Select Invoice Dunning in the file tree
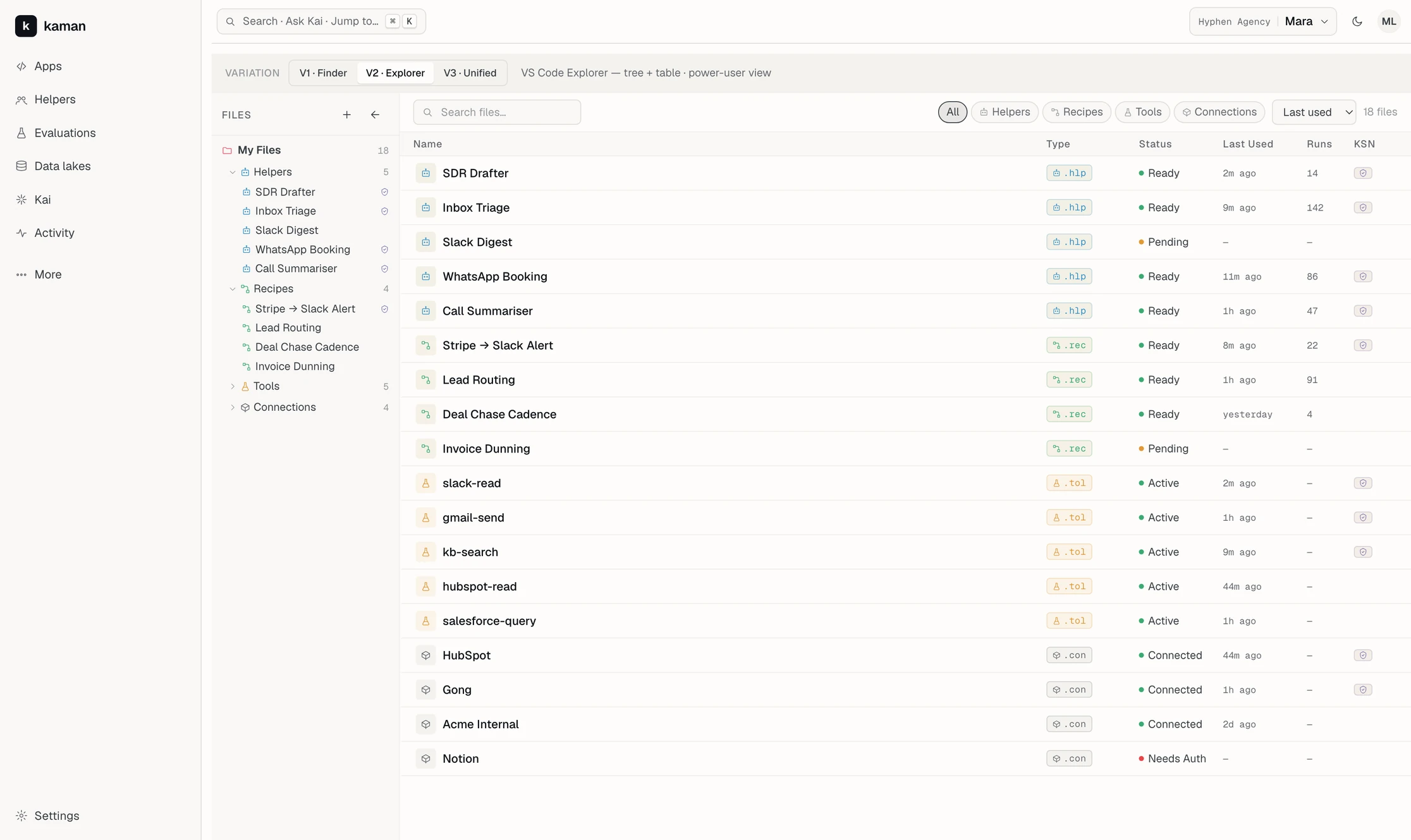 pyautogui.click(x=295, y=367)
